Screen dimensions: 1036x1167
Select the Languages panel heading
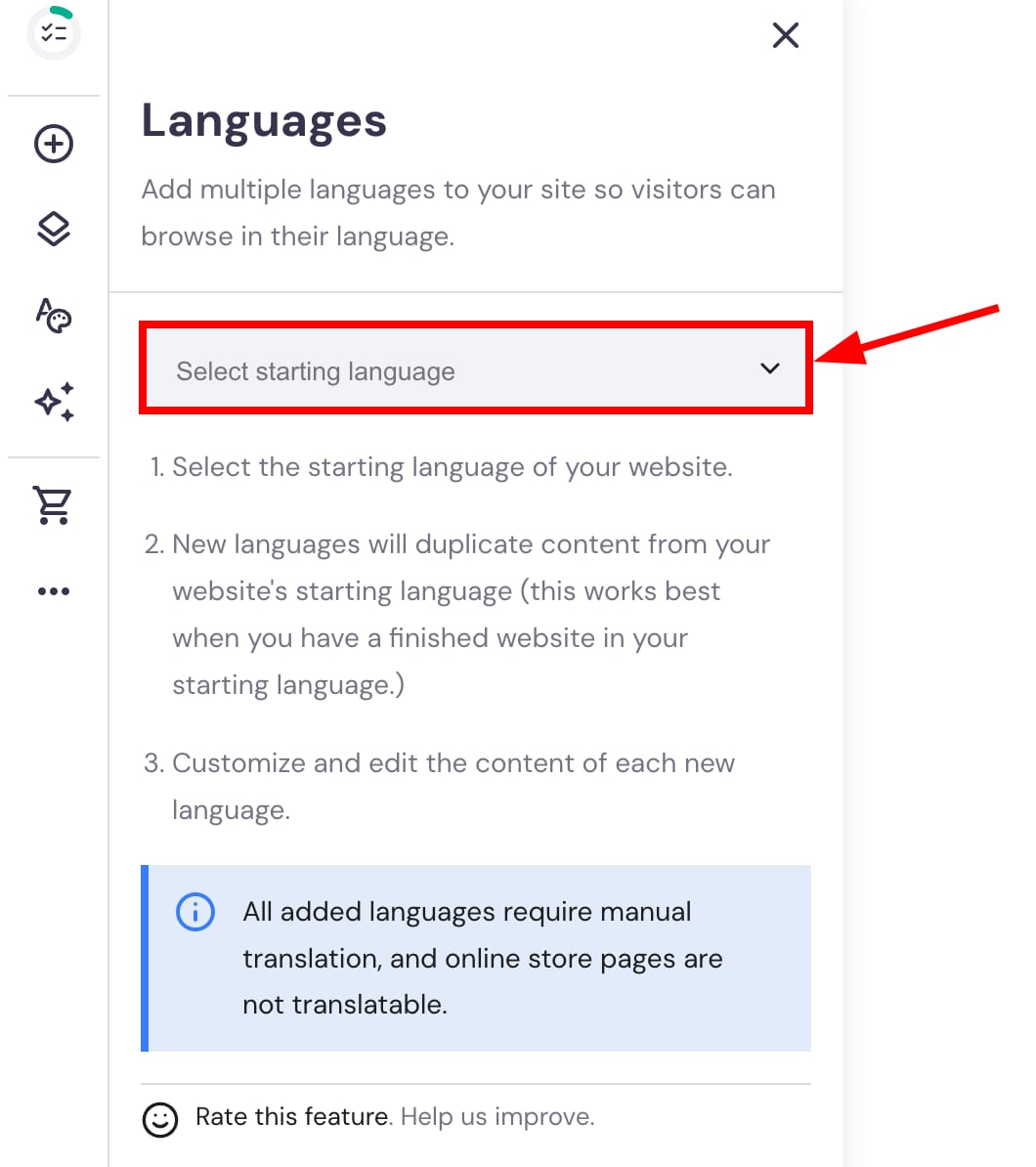pyautogui.click(x=264, y=120)
